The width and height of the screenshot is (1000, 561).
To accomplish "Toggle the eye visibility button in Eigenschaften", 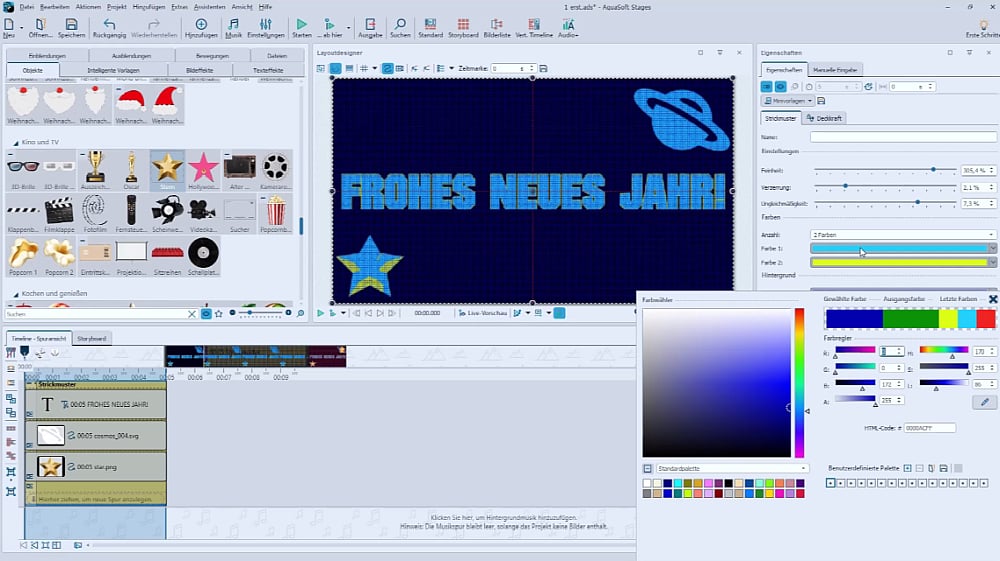I will click(780, 87).
